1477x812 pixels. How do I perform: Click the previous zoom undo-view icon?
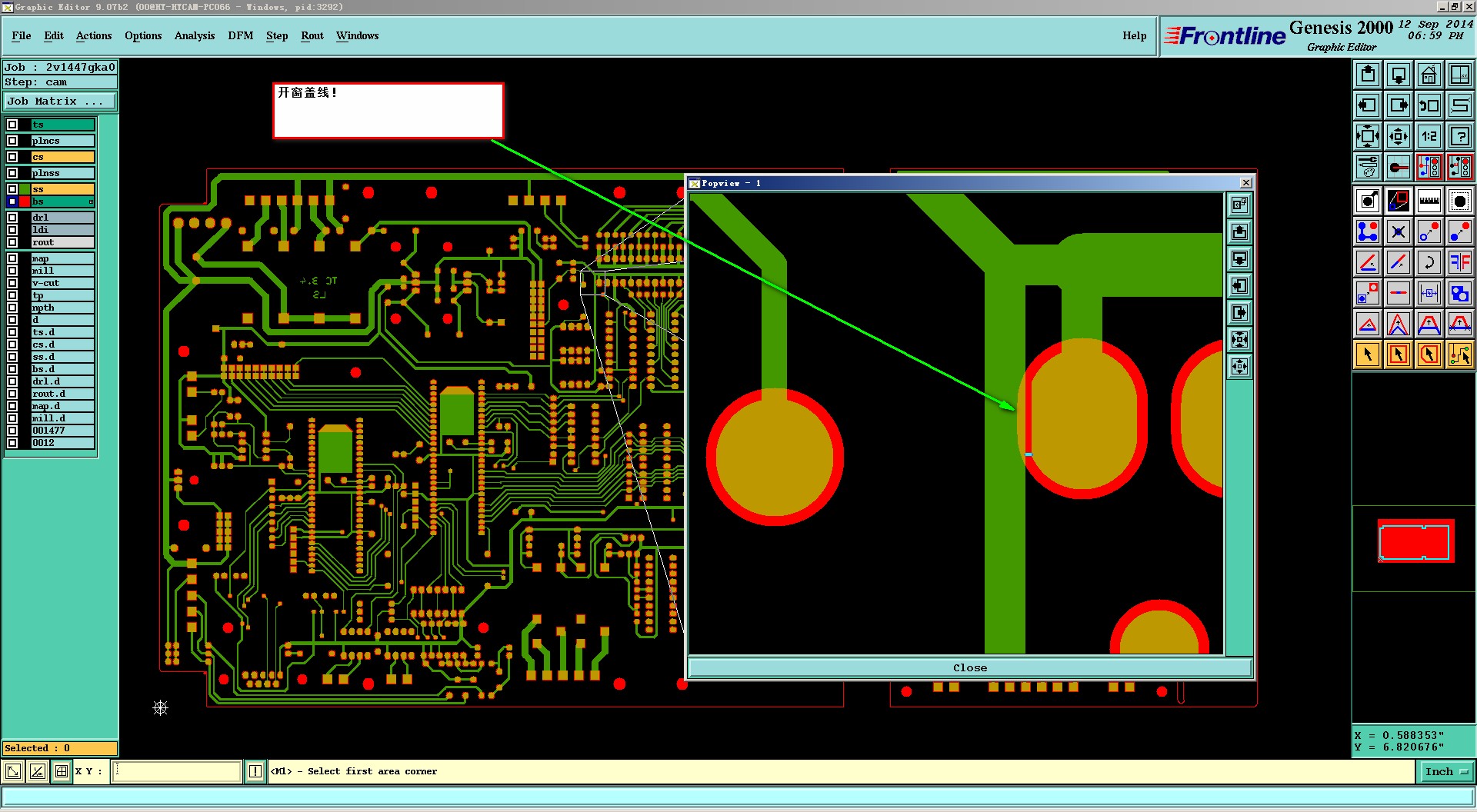tap(1429, 105)
